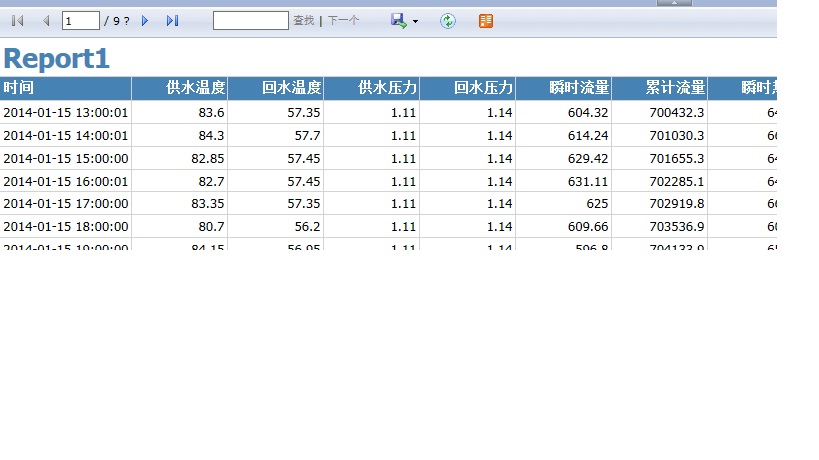
Task: Click the current page number field
Action: [80, 21]
